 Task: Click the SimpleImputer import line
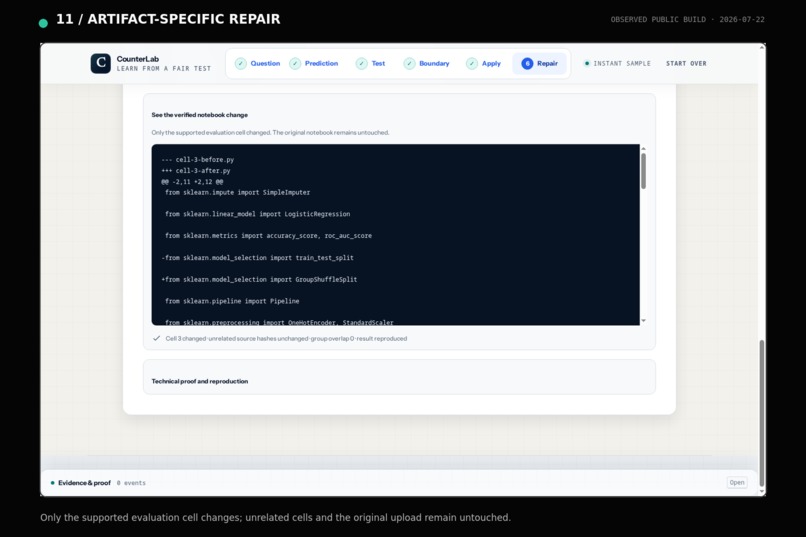click(x=237, y=192)
